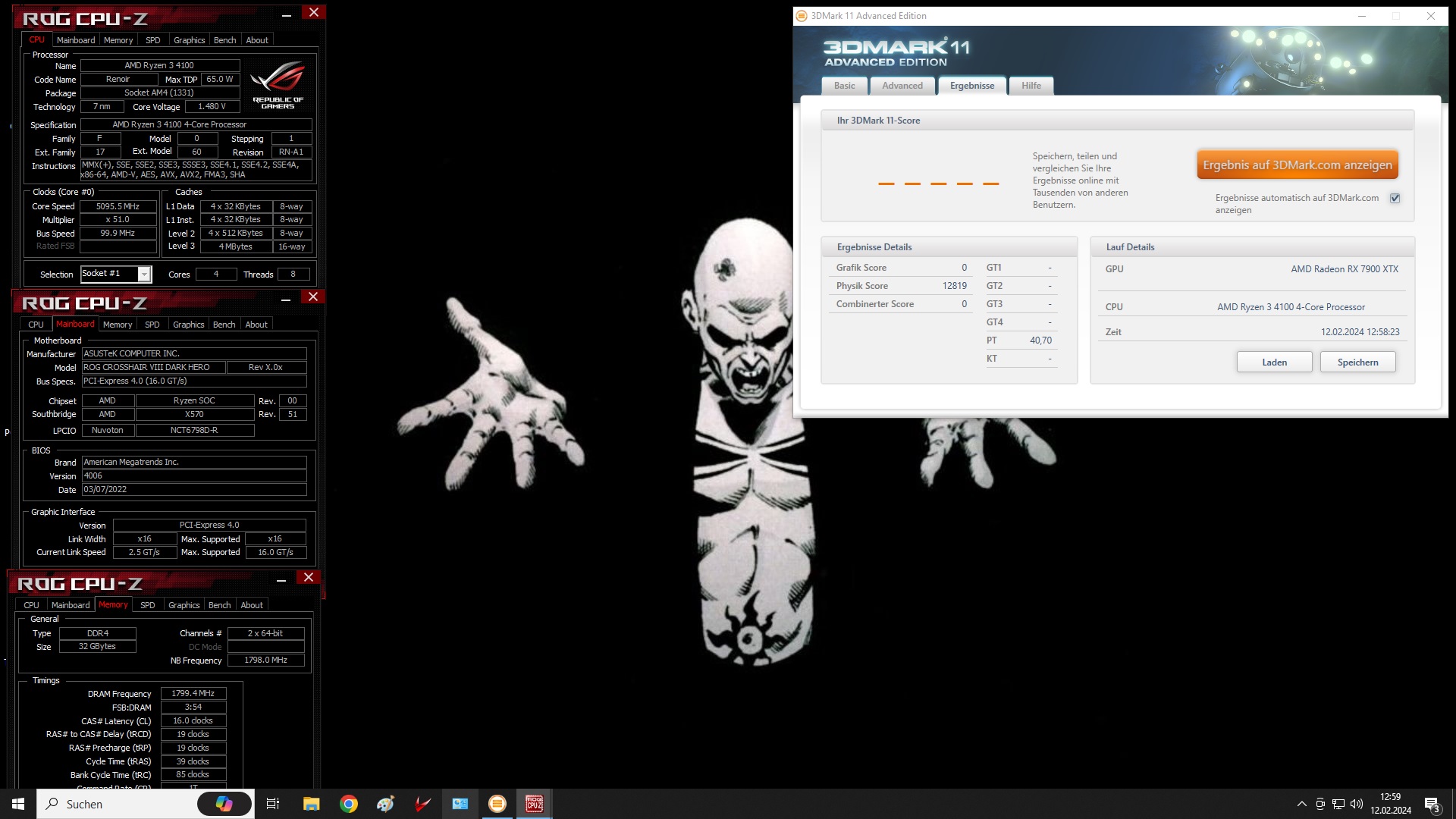Open Graphics tab in the top CPU-Z window
Image resolution: width=1456 pixels, height=819 pixels.
pyautogui.click(x=190, y=40)
